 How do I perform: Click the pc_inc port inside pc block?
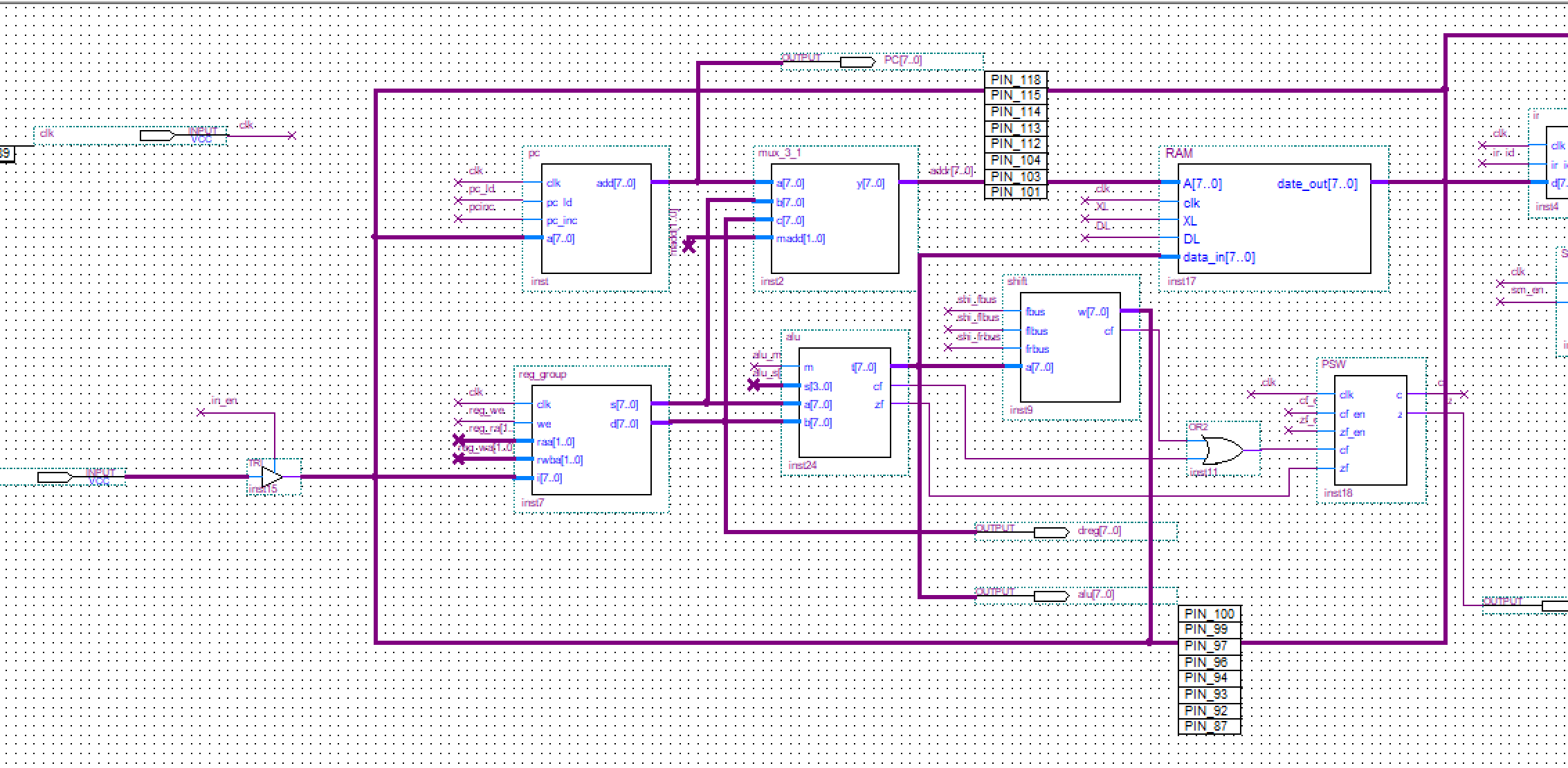click(561, 221)
